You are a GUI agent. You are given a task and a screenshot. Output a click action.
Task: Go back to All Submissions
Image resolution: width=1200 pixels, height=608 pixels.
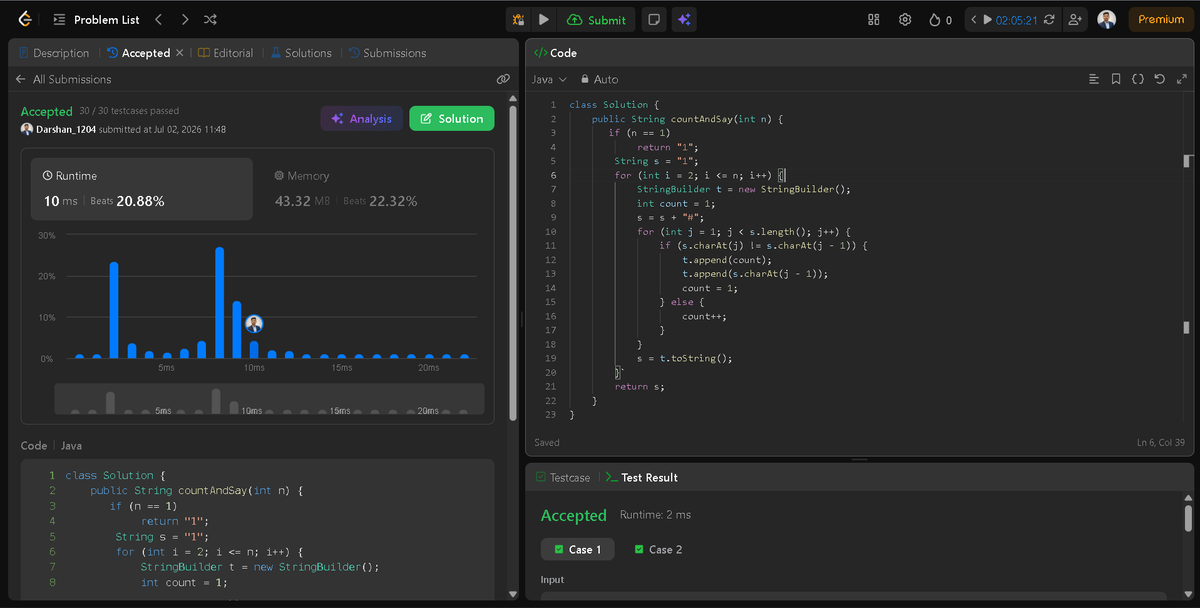[x=63, y=79]
